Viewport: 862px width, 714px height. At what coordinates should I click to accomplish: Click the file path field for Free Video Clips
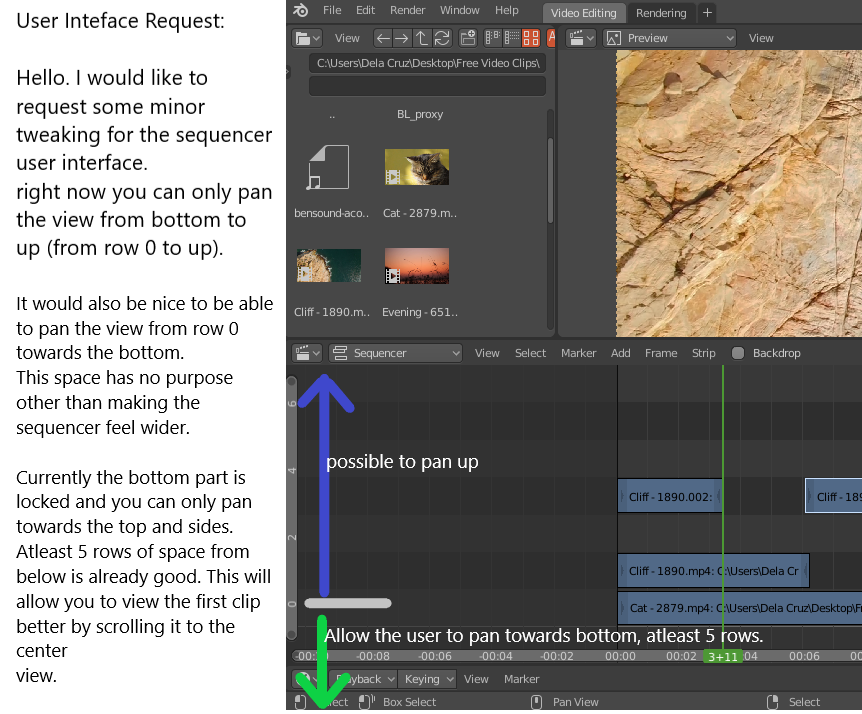[x=427, y=63]
